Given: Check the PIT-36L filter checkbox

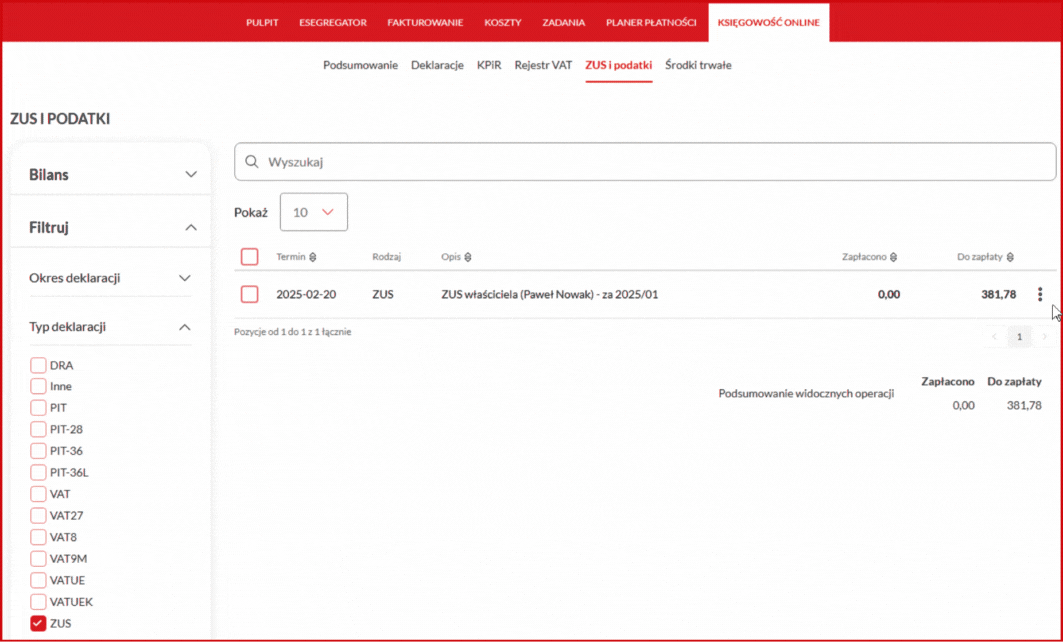Looking at the screenshot, I should (38, 473).
